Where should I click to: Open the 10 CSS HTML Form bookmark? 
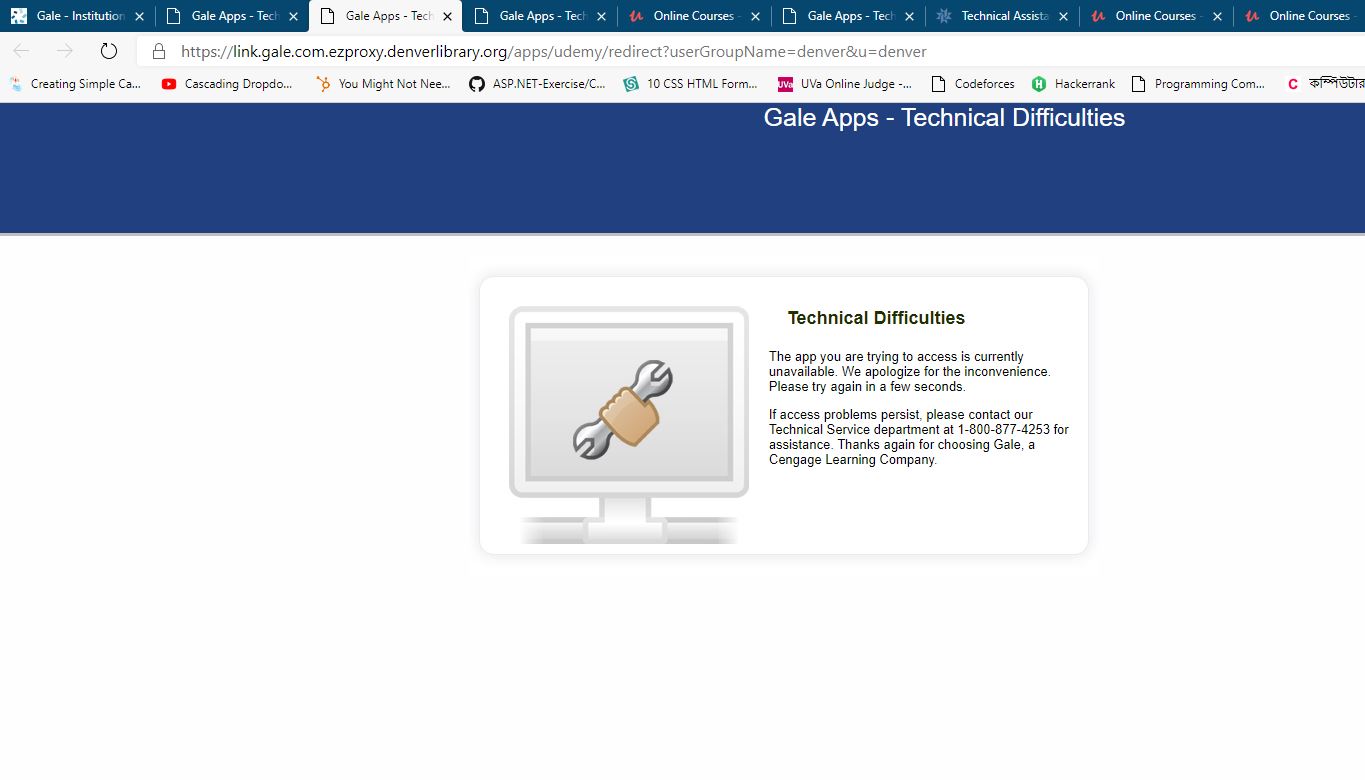pos(690,84)
